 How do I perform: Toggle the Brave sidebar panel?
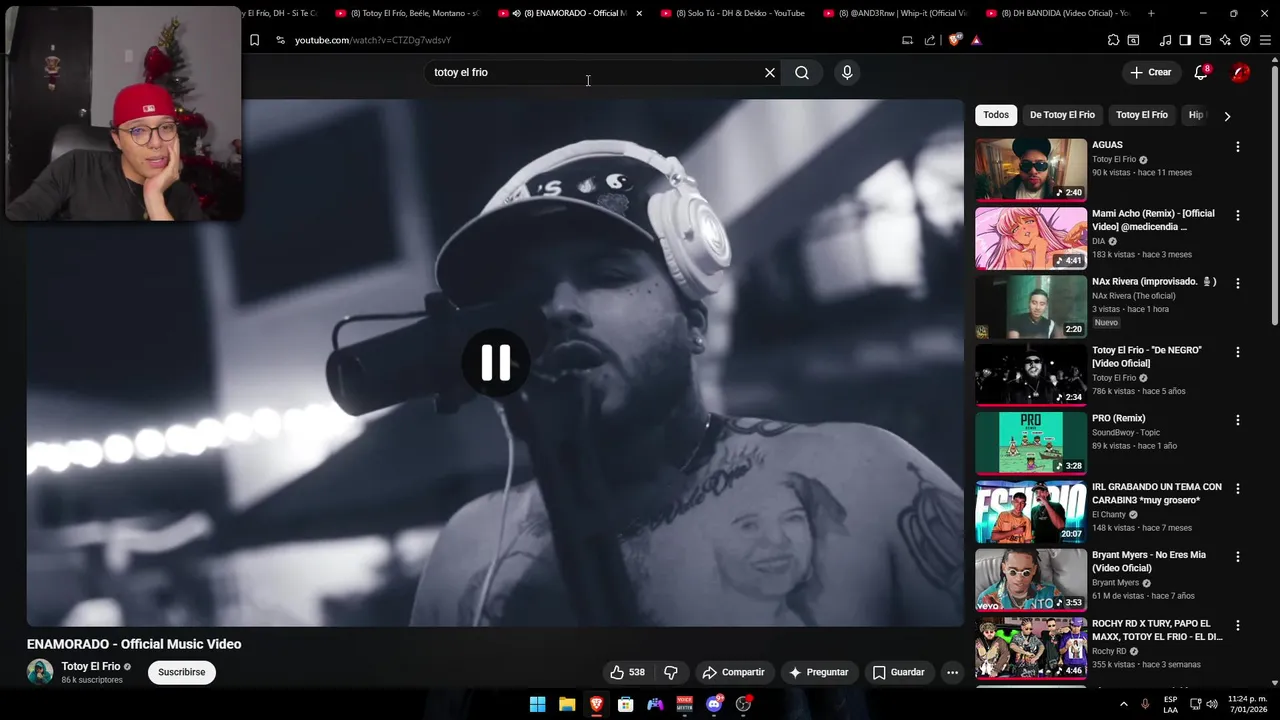pyautogui.click(x=1185, y=40)
